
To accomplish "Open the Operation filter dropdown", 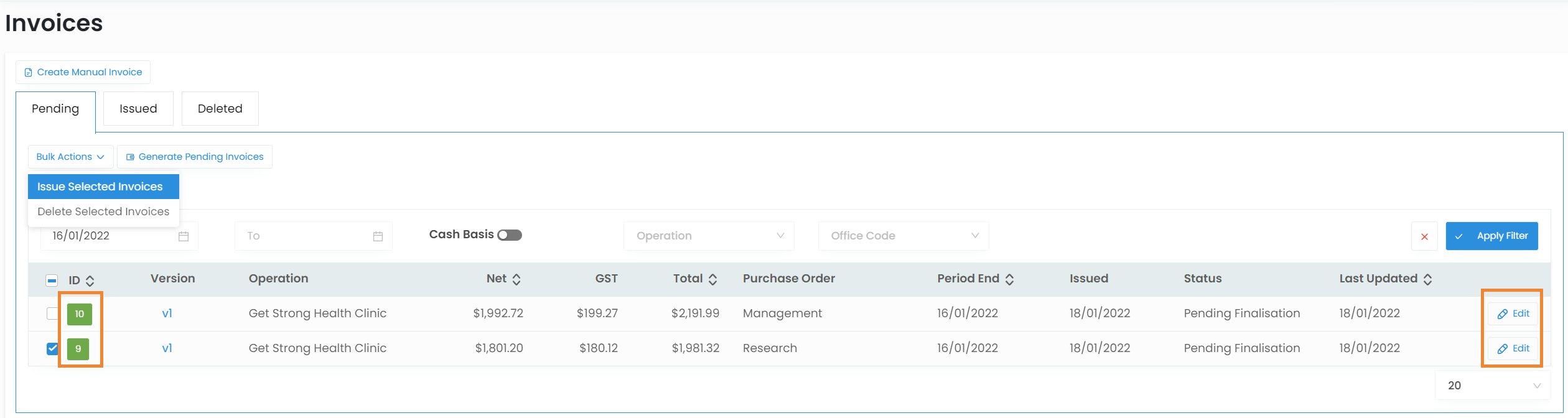I will [x=709, y=236].
